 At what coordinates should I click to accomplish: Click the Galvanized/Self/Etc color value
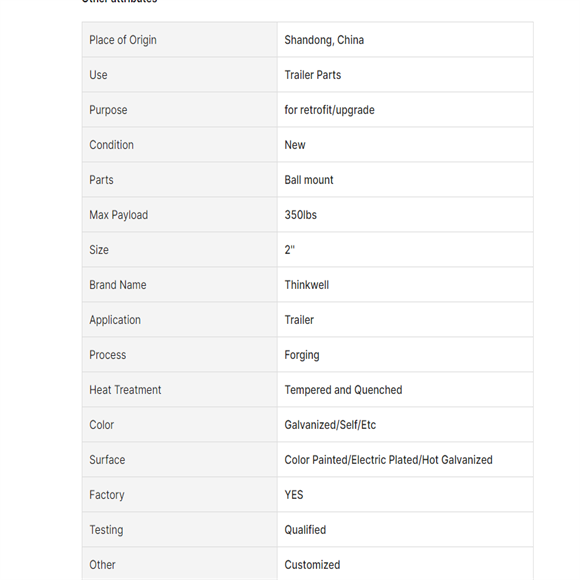[x=330, y=425]
